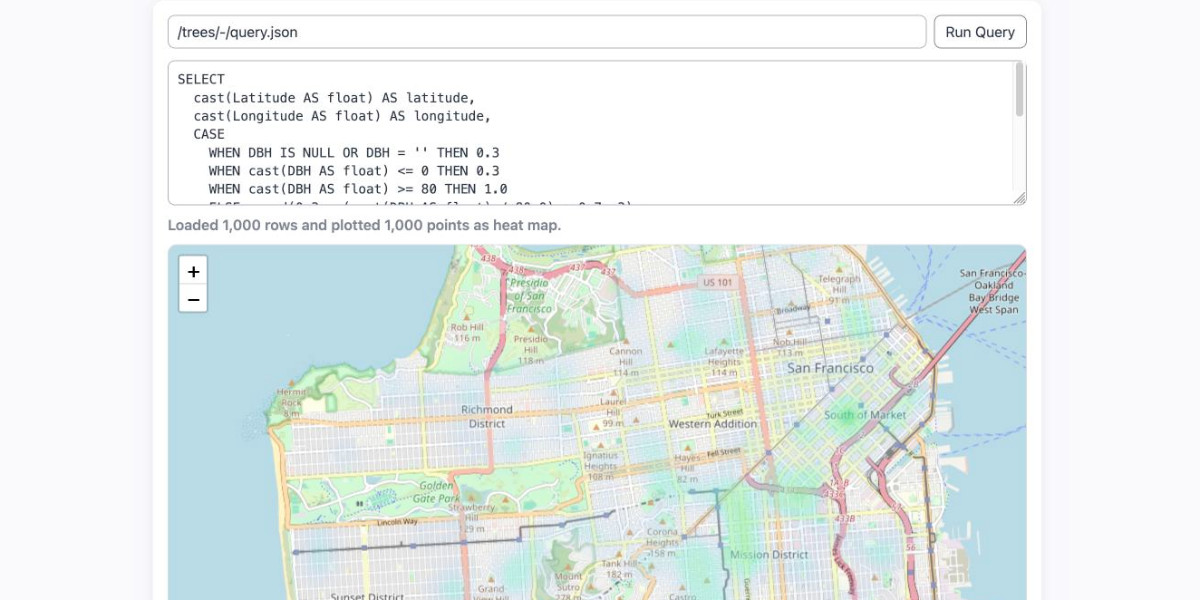Screen dimensions: 1200x600
Task: Click inside the /trees/-/query.json path field
Action: 550,31
